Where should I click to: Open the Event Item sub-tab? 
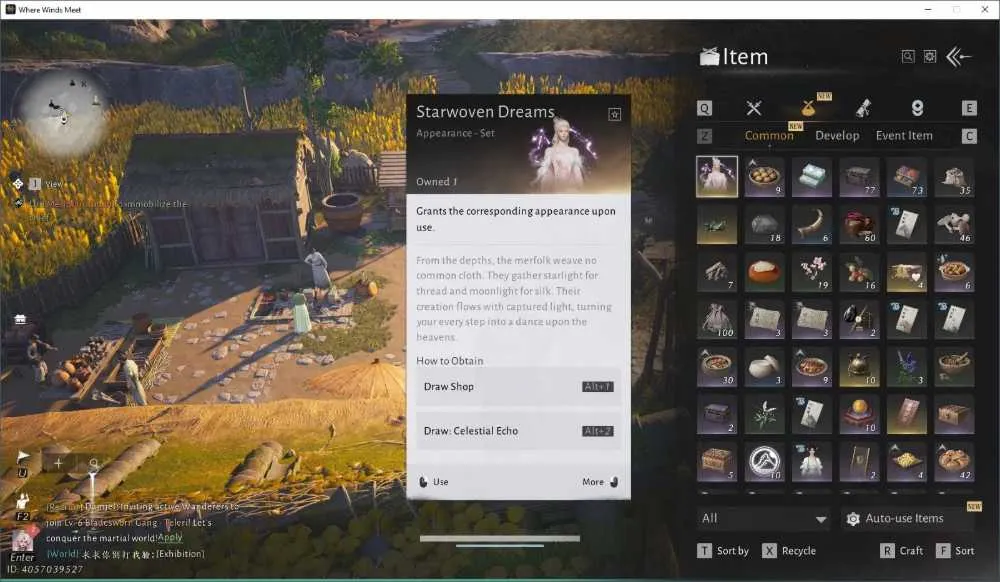coord(904,136)
